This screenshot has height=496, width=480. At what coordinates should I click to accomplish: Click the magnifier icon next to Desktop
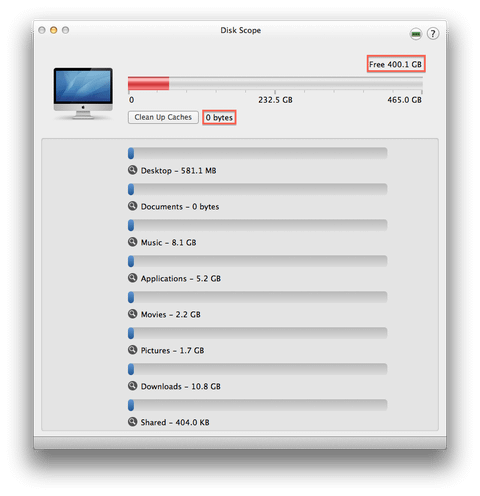point(132,170)
